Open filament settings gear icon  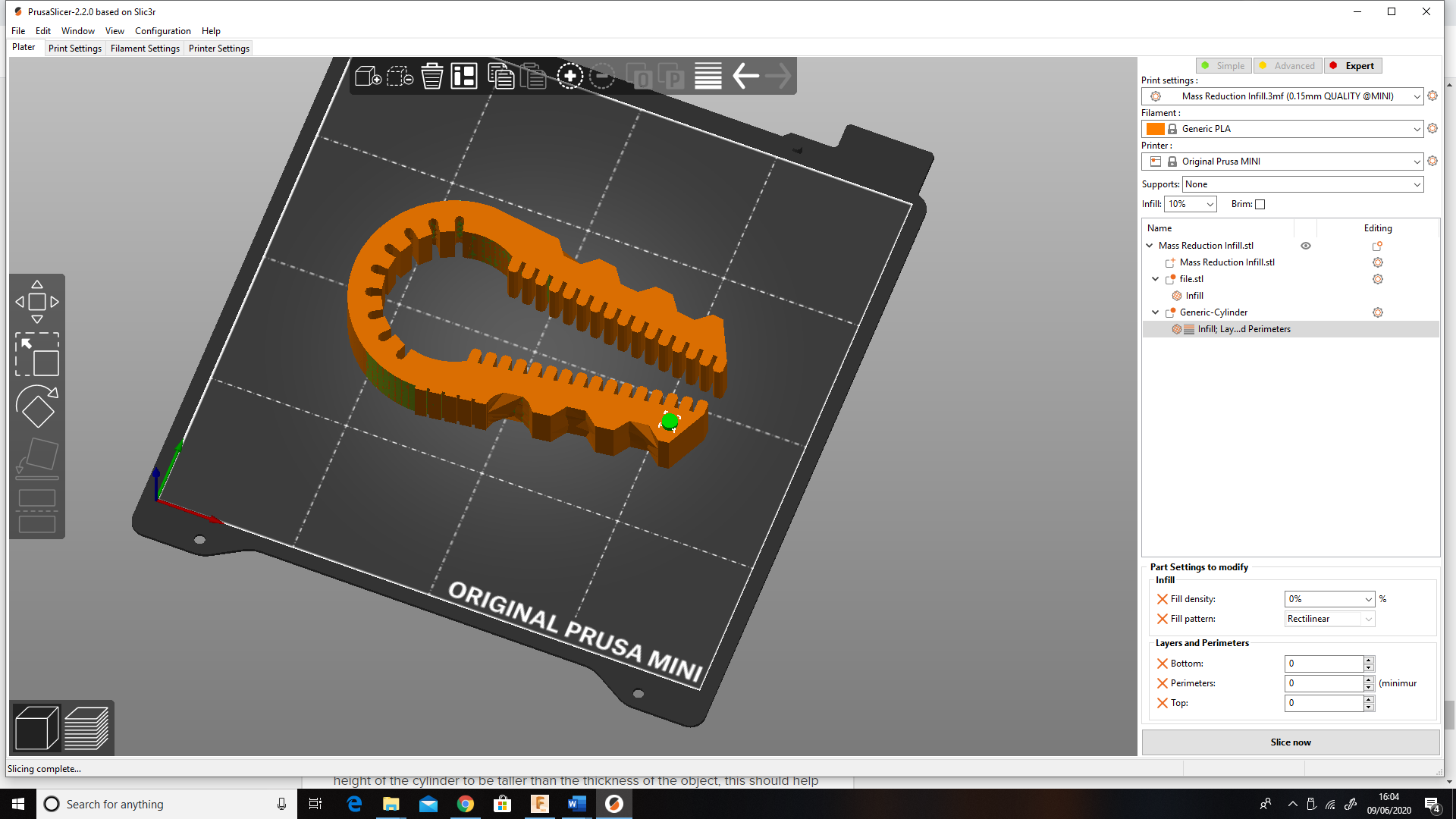click(x=1432, y=128)
